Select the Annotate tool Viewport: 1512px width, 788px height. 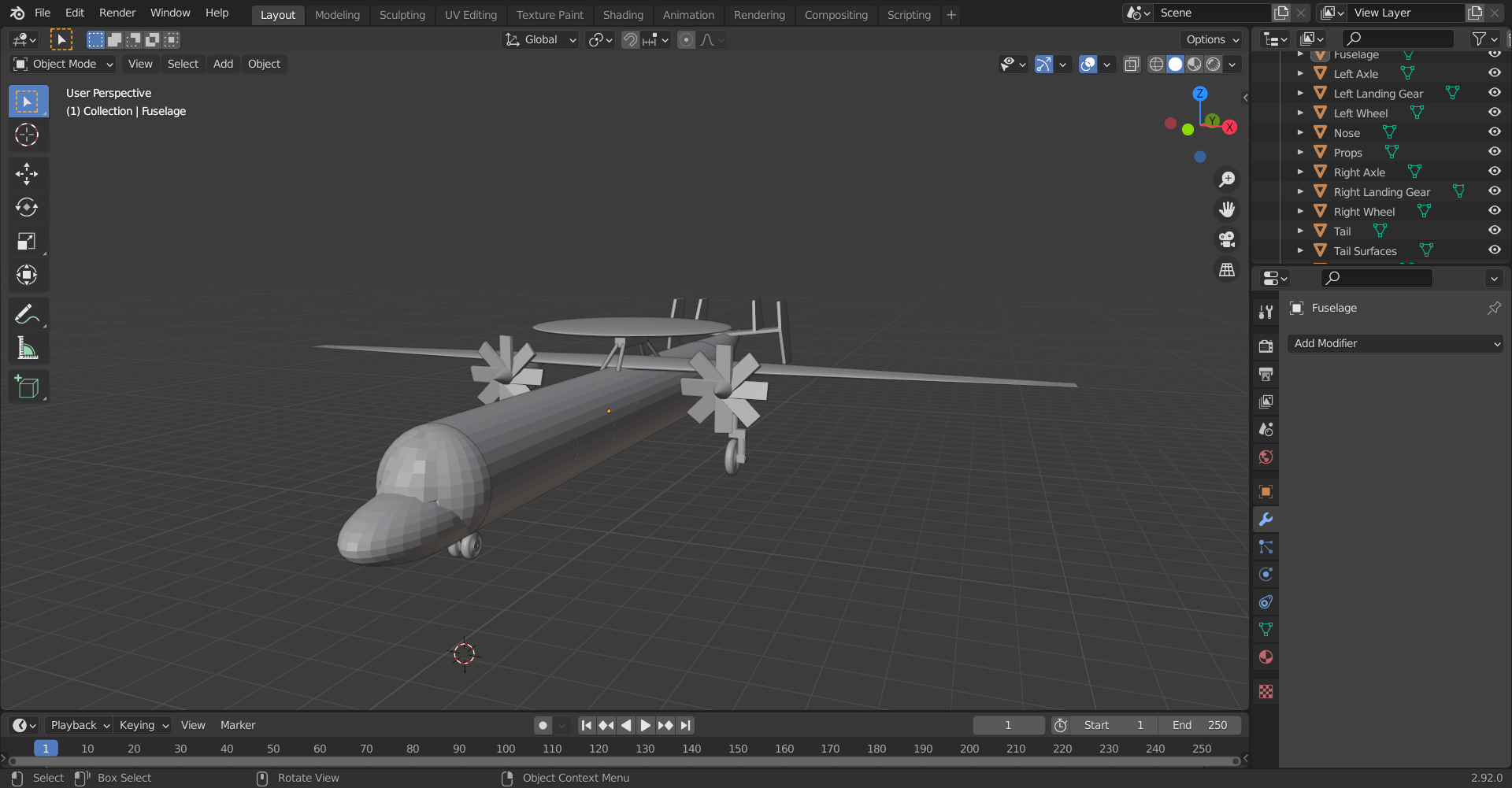coord(28,314)
